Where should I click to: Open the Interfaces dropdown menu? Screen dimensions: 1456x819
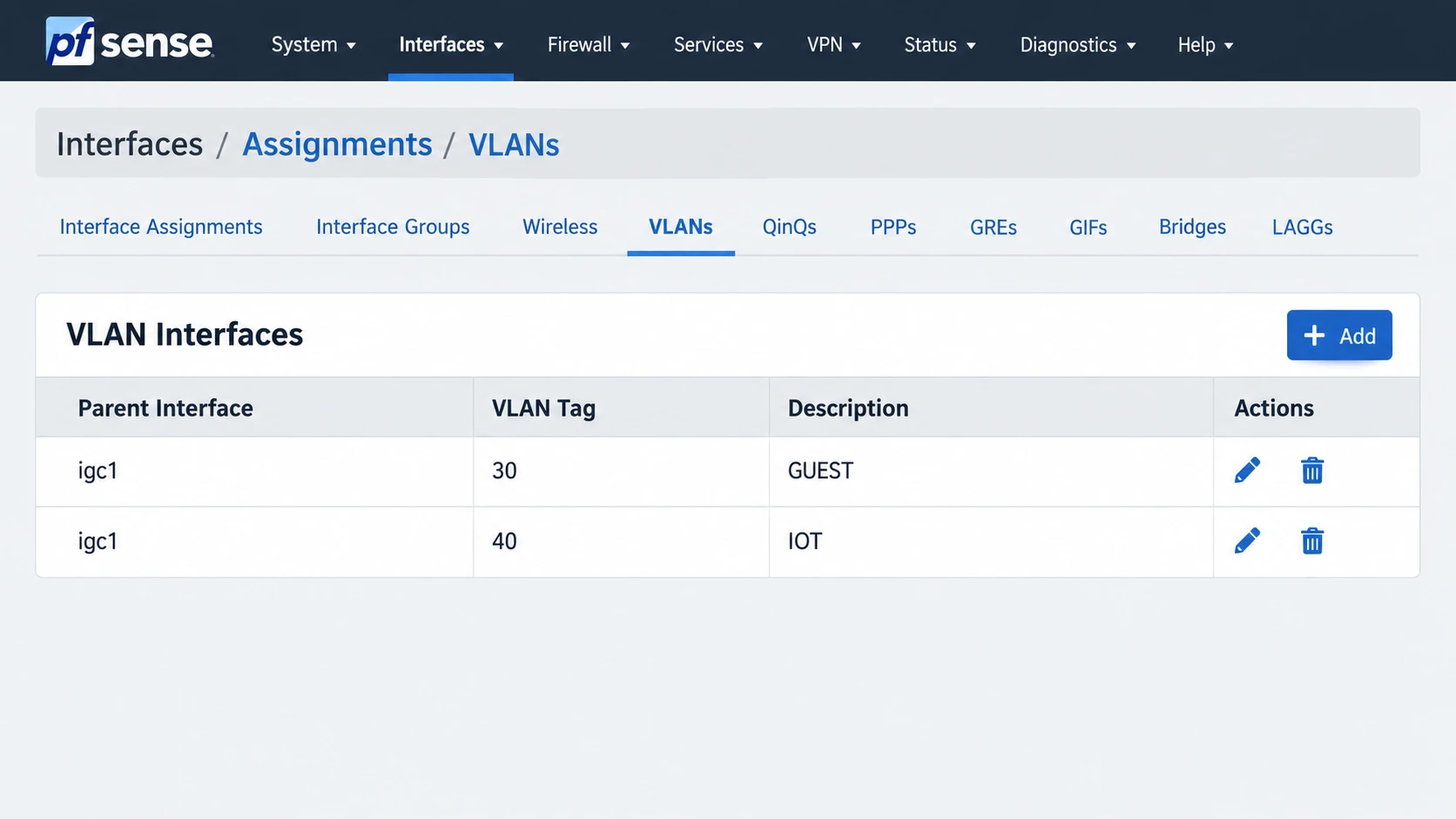pos(451,44)
